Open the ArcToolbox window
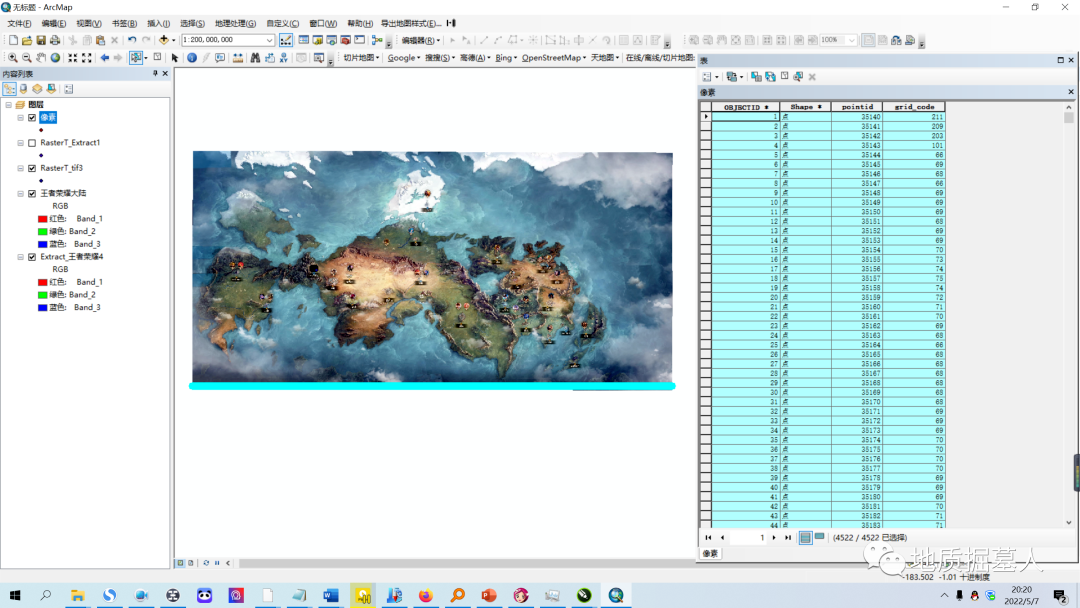 pos(346,40)
